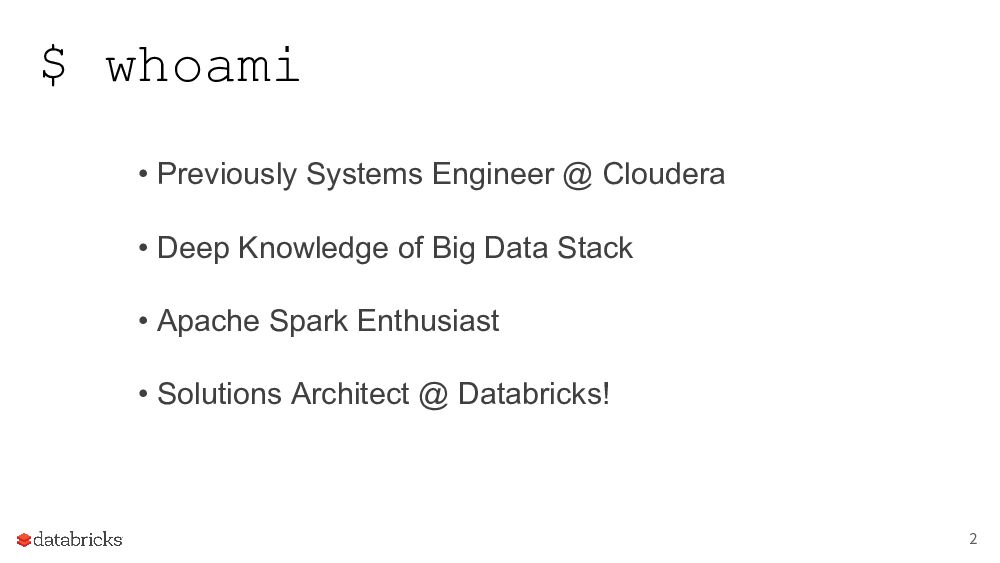Click the bullet dot before Solutions Architect
This screenshot has width=1000, height=563.
point(144,395)
